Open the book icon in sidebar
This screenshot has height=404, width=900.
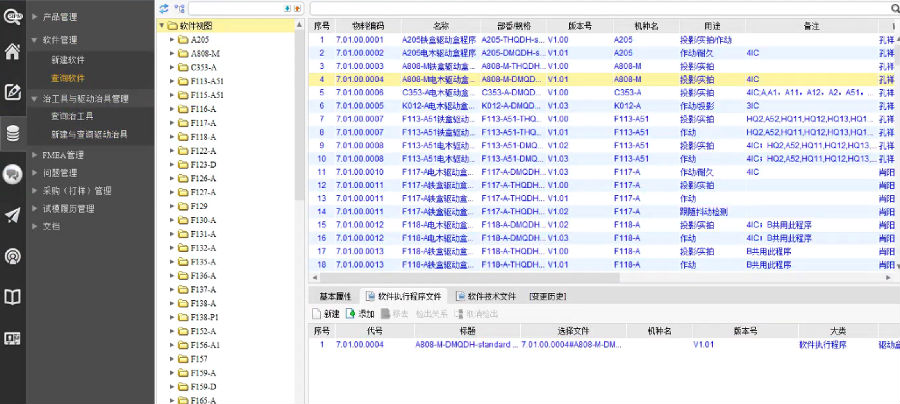12,296
